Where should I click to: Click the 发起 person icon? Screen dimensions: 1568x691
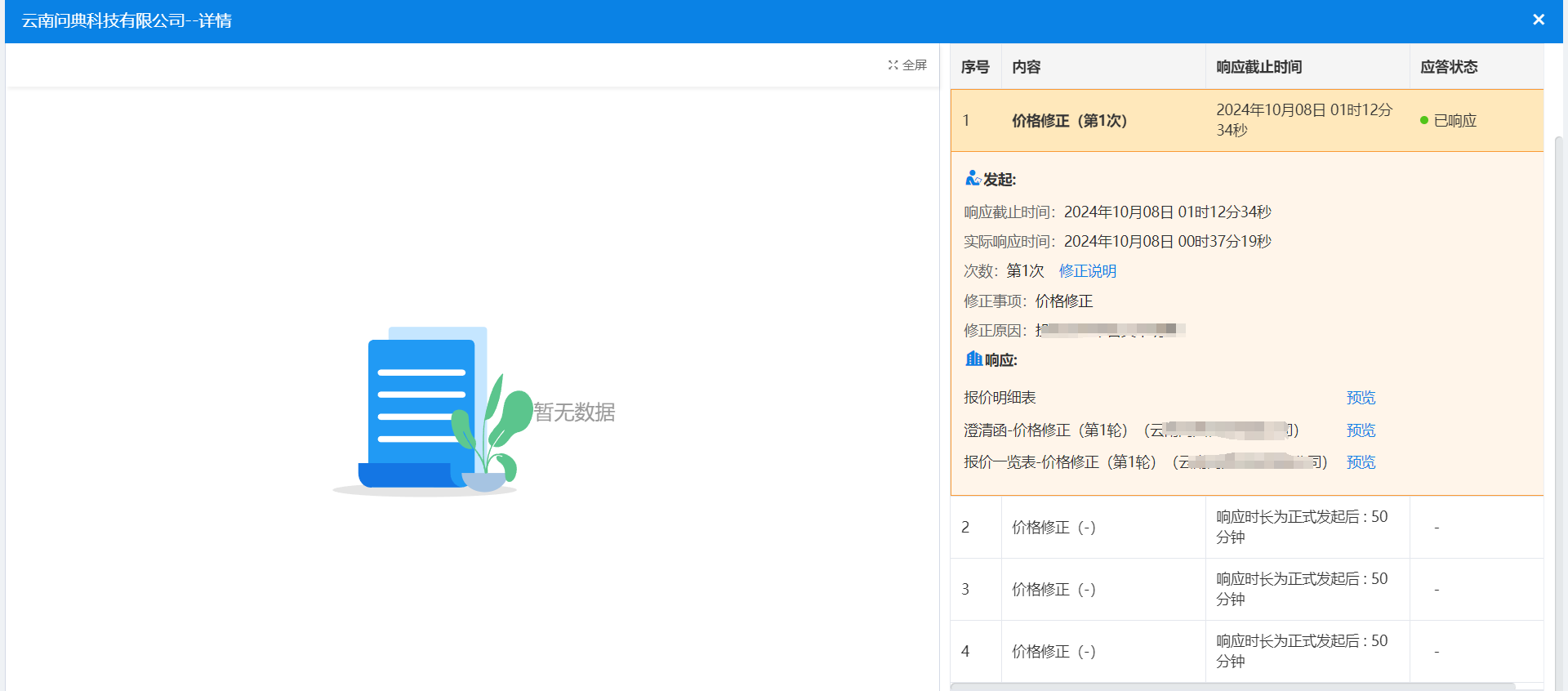tap(973, 179)
